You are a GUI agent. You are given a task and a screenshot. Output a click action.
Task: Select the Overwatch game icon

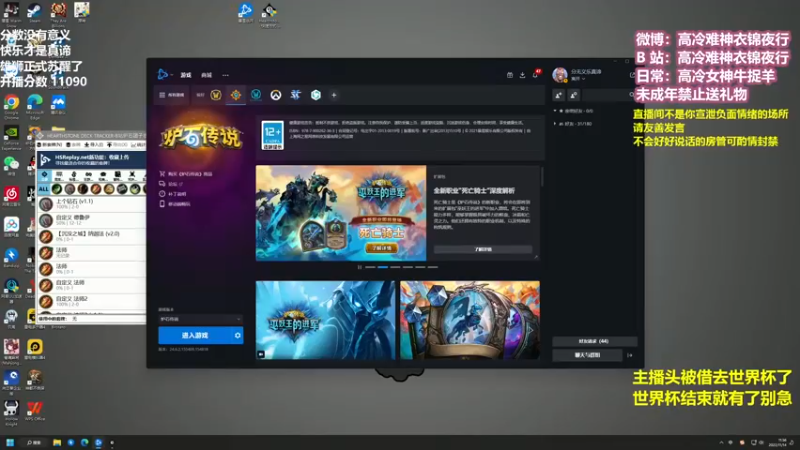[276, 95]
